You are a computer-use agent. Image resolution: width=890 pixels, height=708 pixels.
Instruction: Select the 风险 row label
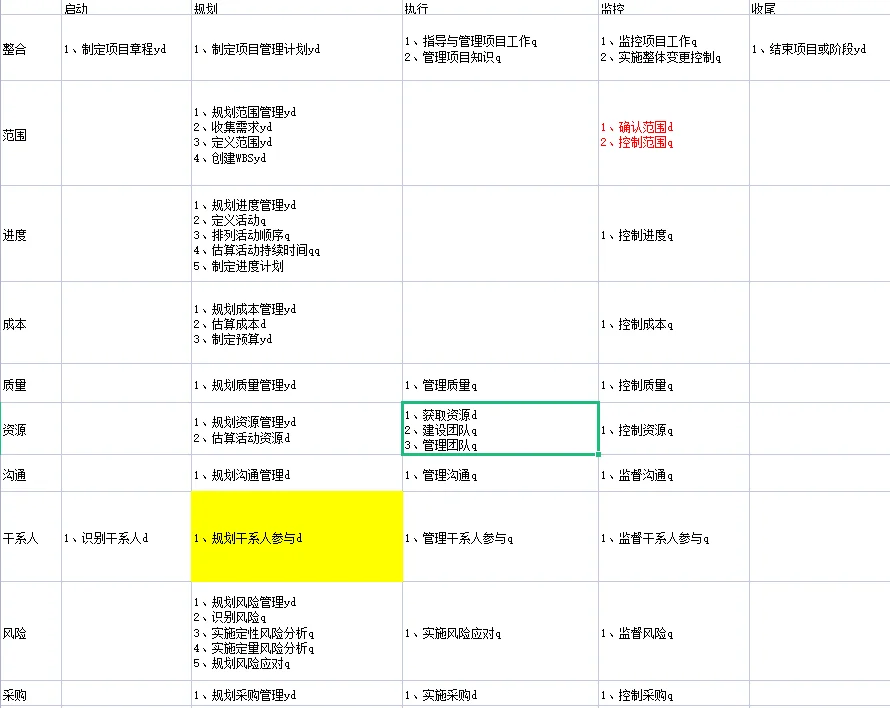point(20,633)
